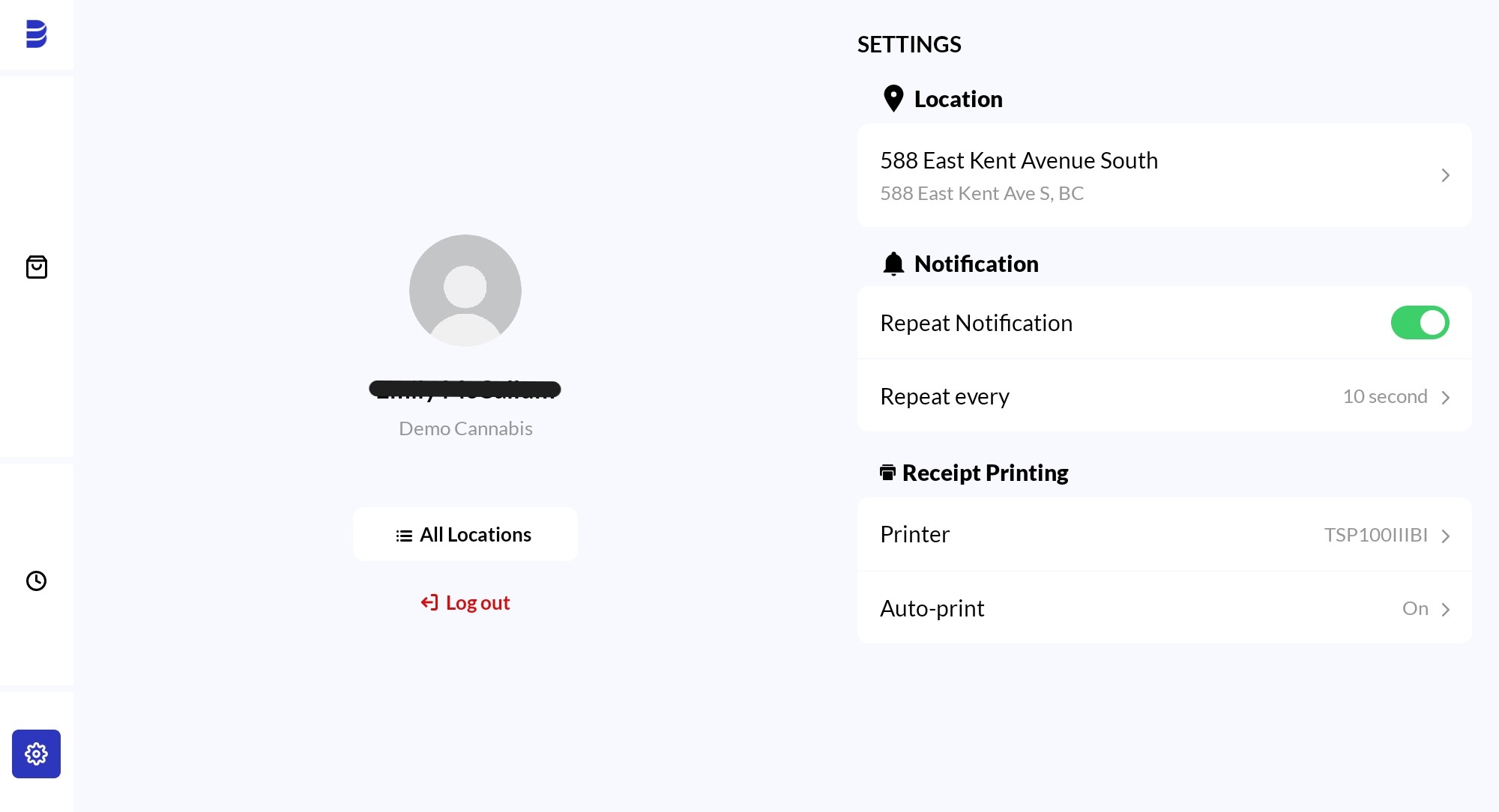Viewport: 1499px width, 812px height.
Task: Expand the Printer TSP100IIIBI chevron
Action: point(1445,536)
